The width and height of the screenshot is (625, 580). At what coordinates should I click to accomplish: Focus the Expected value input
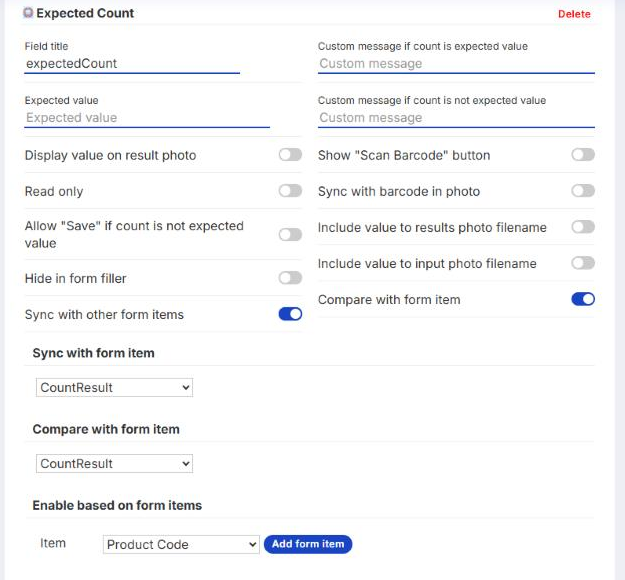click(147, 118)
